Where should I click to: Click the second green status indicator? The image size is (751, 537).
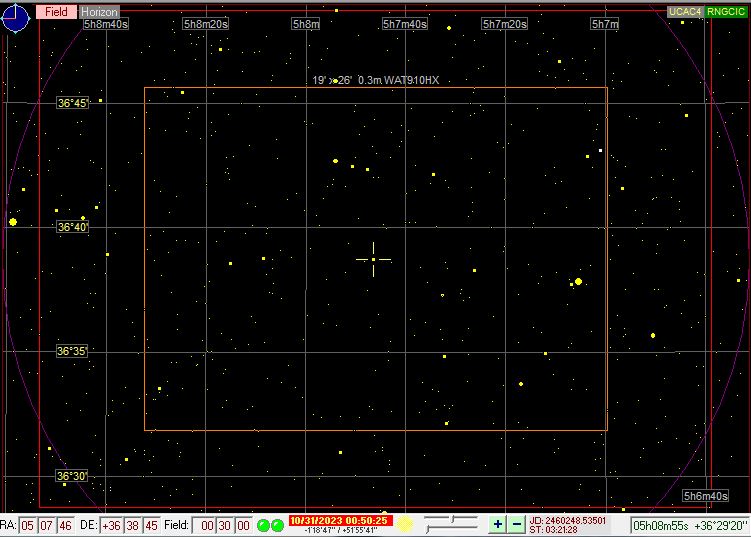coord(277,525)
